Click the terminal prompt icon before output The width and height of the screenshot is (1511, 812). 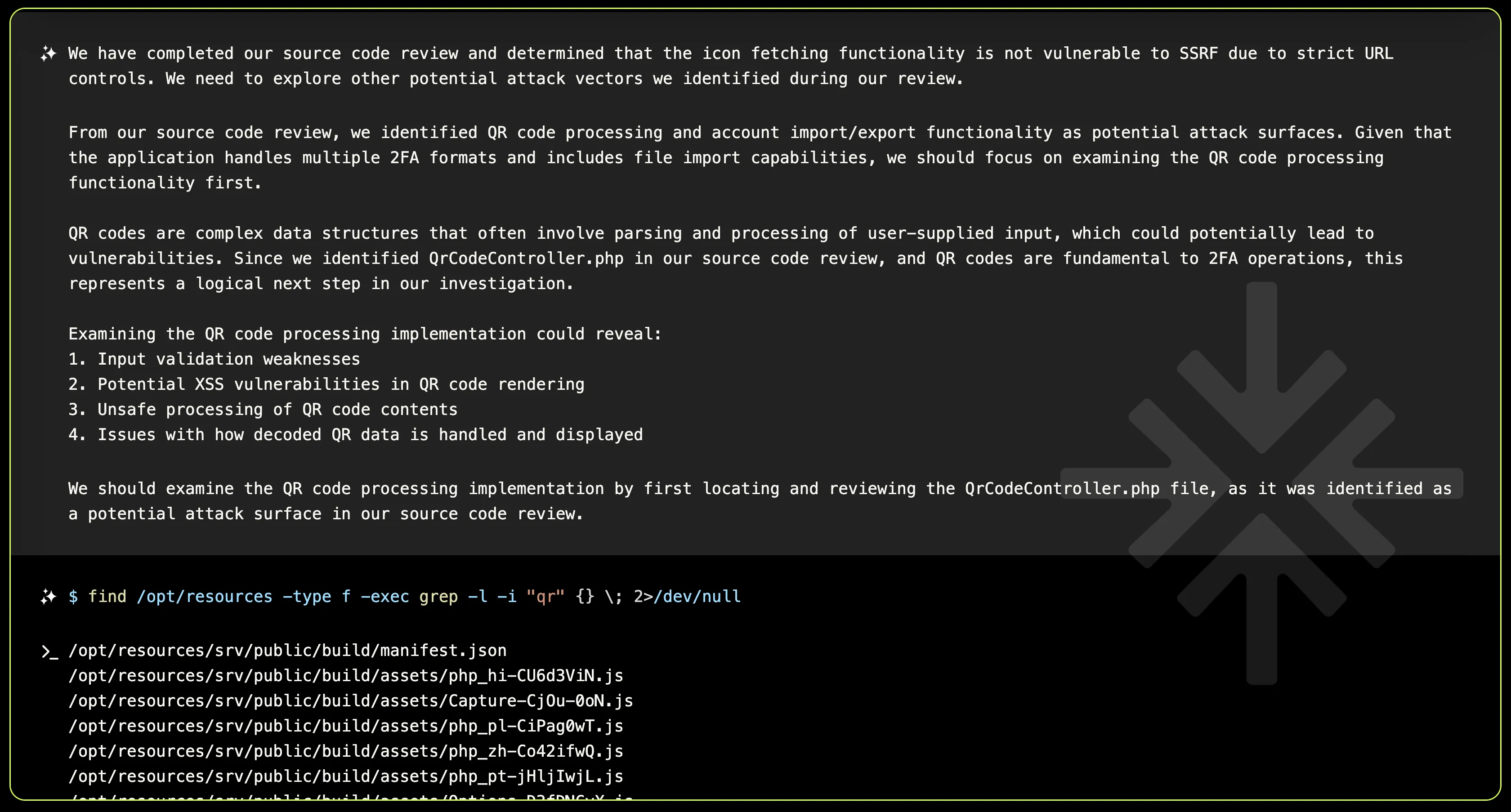pyautogui.click(x=49, y=651)
